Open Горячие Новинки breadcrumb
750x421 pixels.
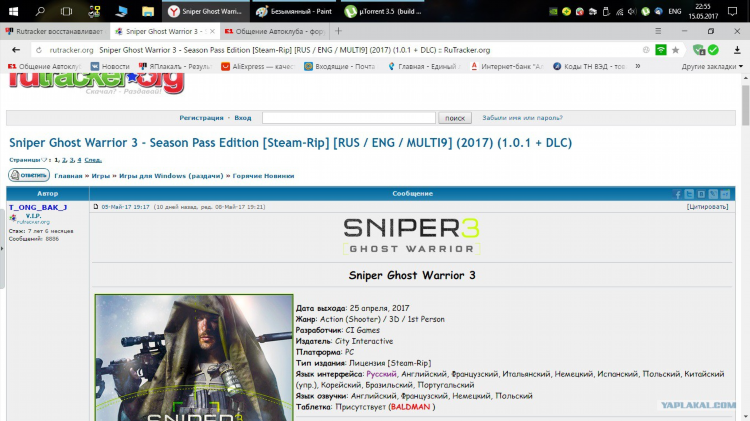coord(263,176)
